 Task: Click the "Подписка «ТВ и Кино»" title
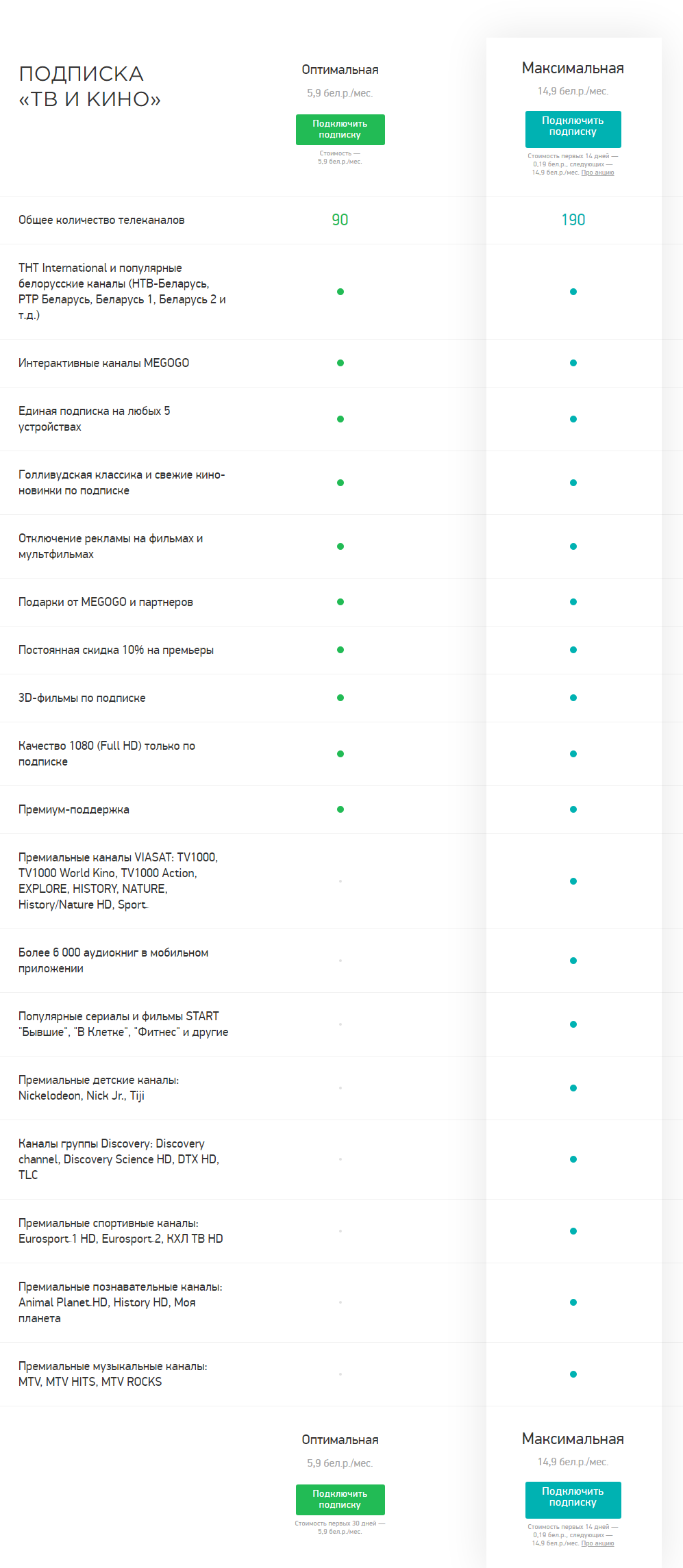click(x=90, y=86)
